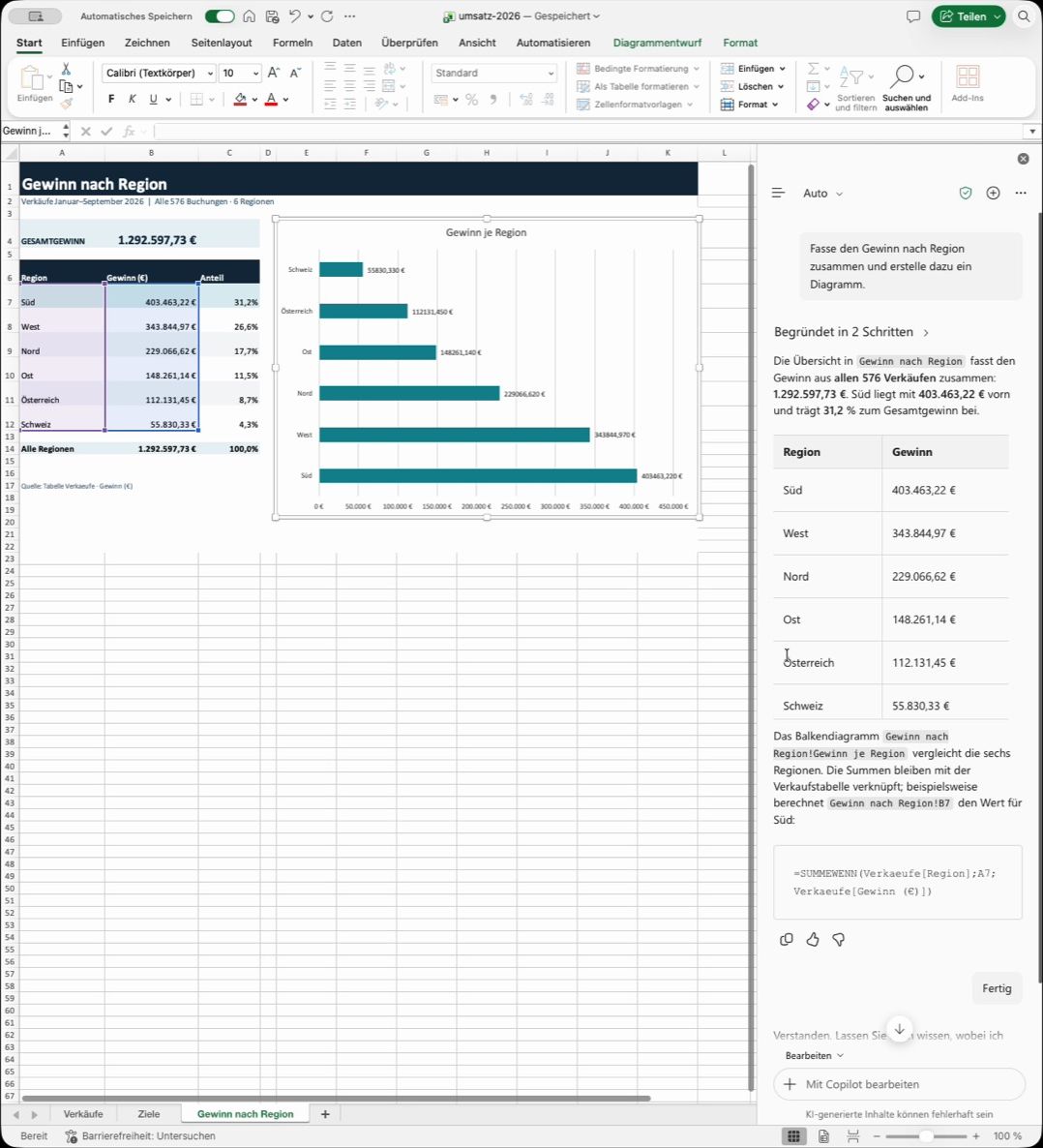The height and width of the screenshot is (1148, 1043).
Task: Decrease font size with smaller A icon
Action: coord(295,73)
